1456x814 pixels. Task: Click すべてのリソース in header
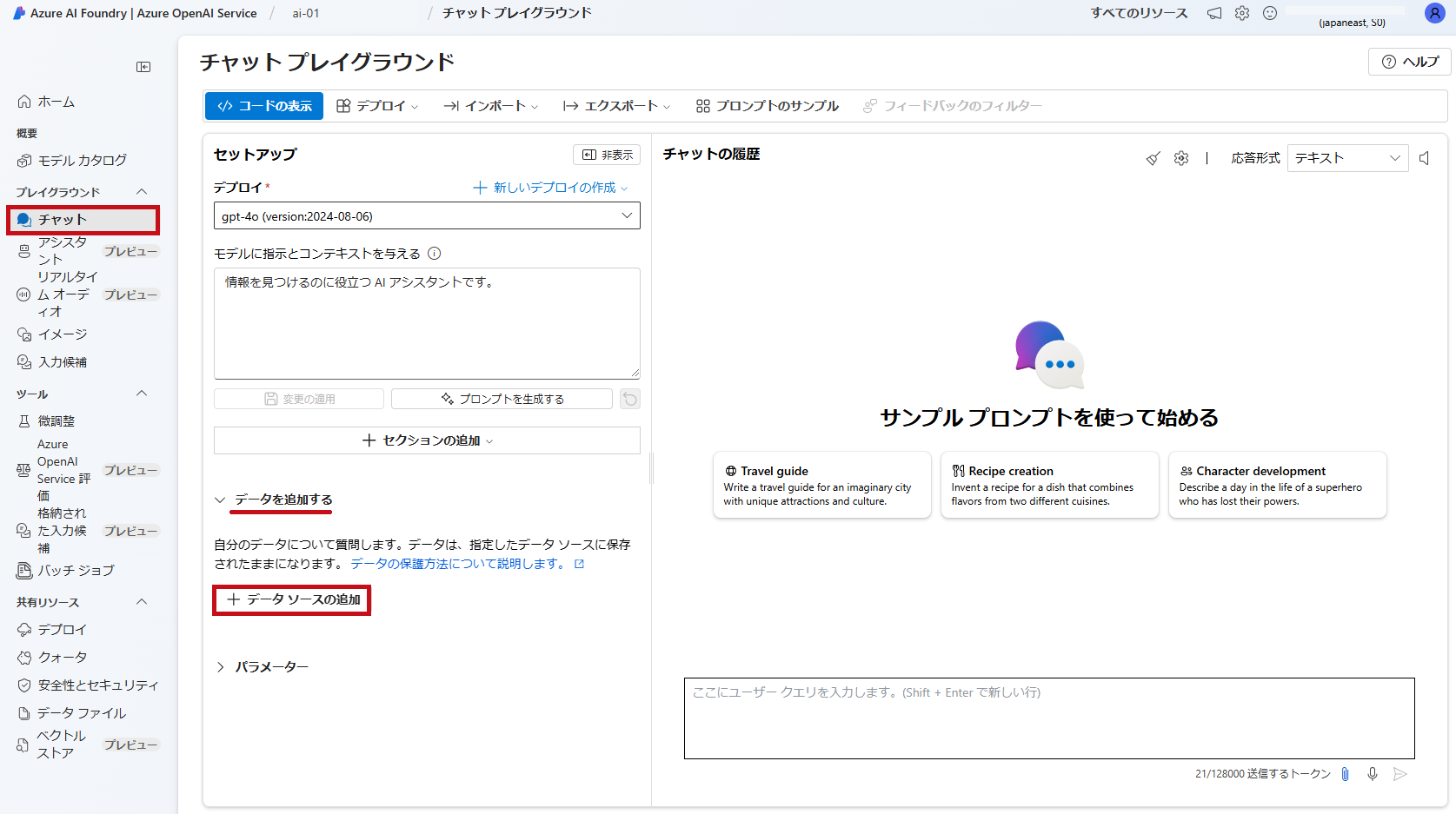point(1139,13)
